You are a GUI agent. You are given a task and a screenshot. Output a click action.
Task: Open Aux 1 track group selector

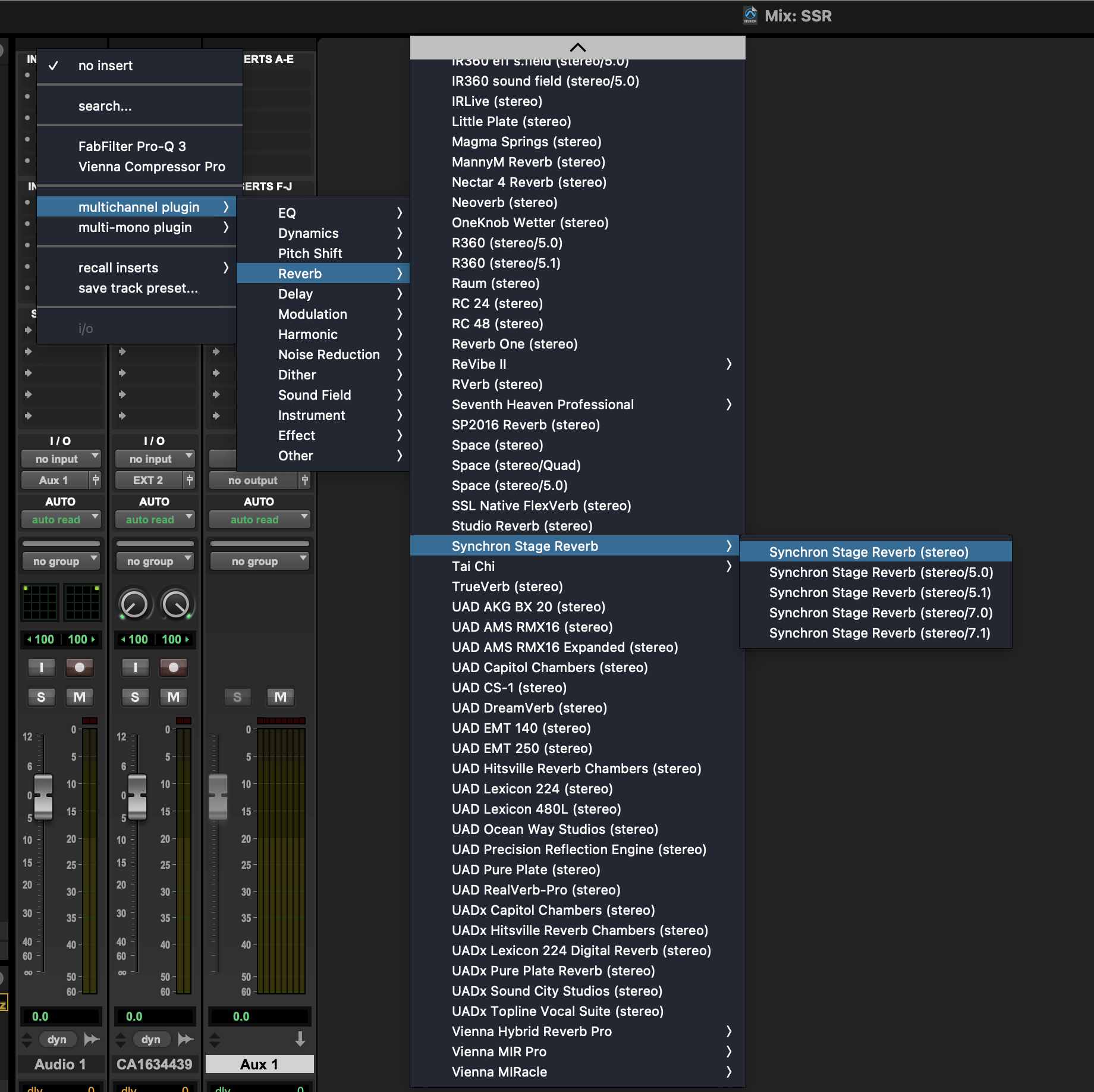tap(259, 561)
